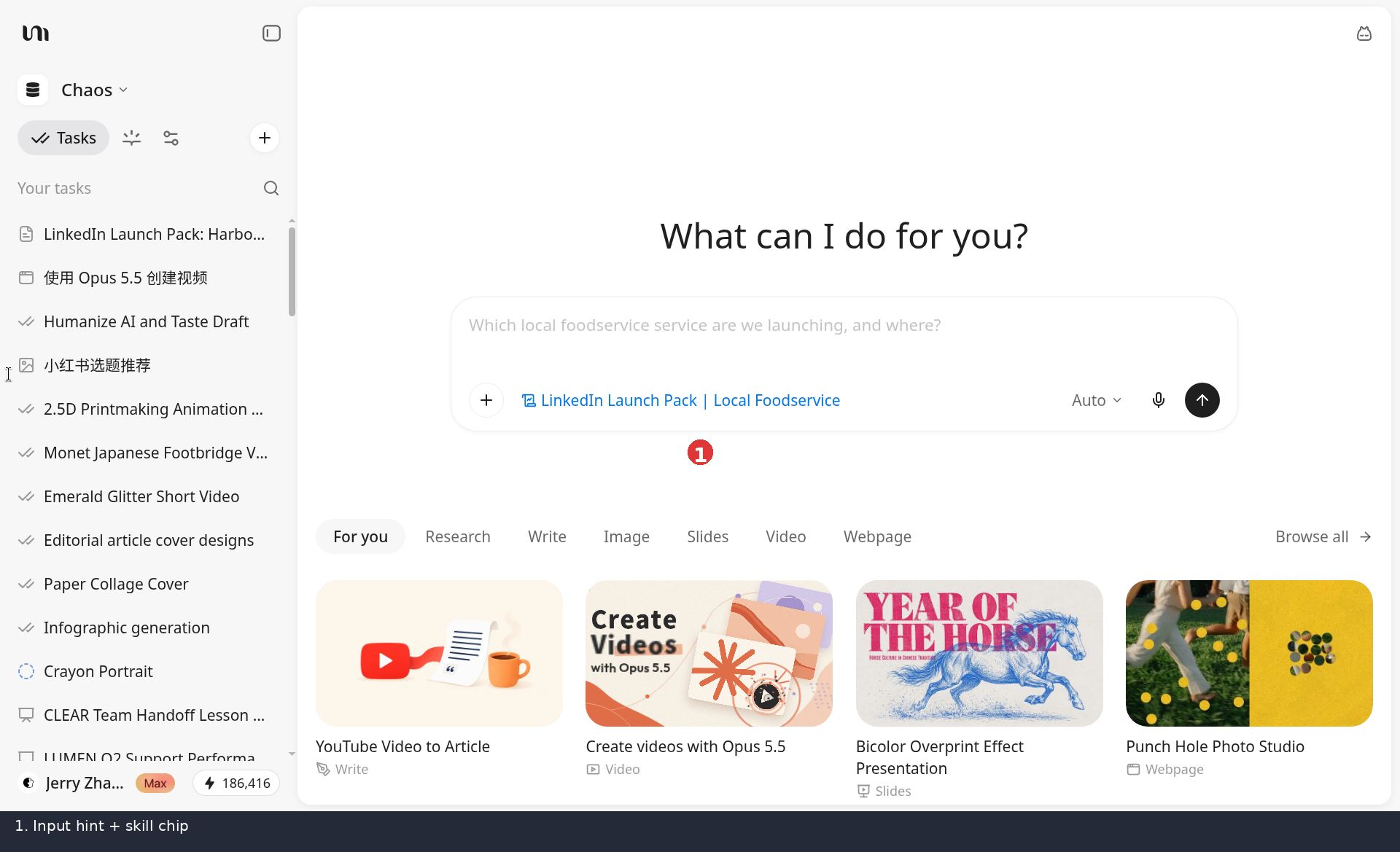Open the Year of the Horse presentation thumbnail
The height and width of the screenshot is (852, 1400).
point(979,653)
